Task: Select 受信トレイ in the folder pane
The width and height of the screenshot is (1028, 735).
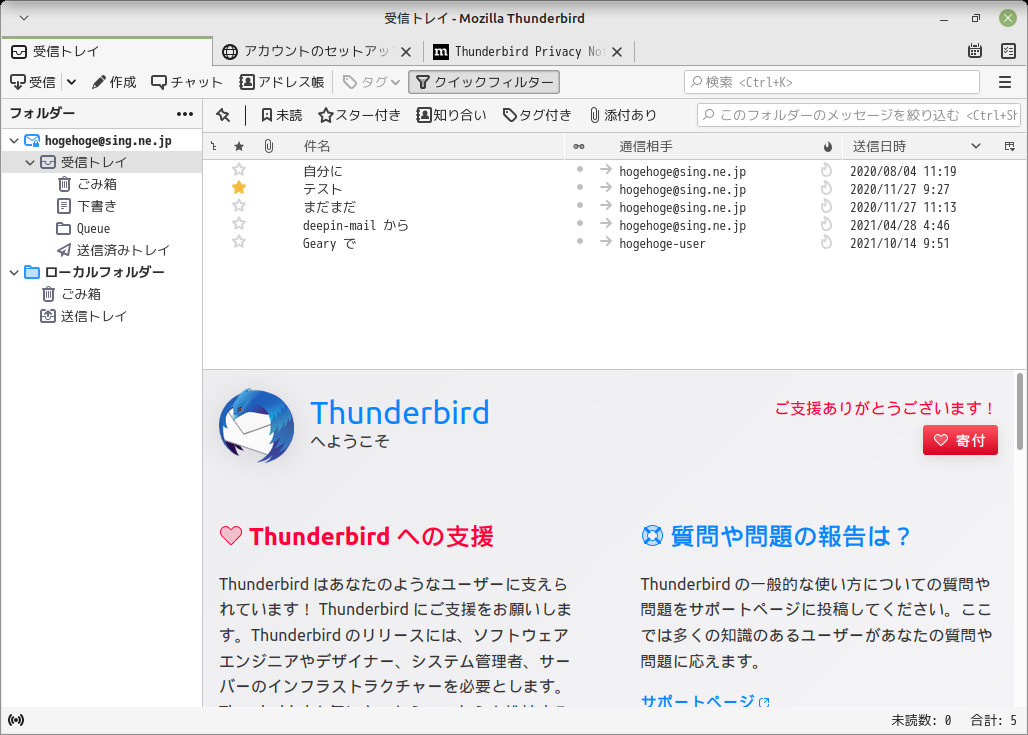Action: 102,163
